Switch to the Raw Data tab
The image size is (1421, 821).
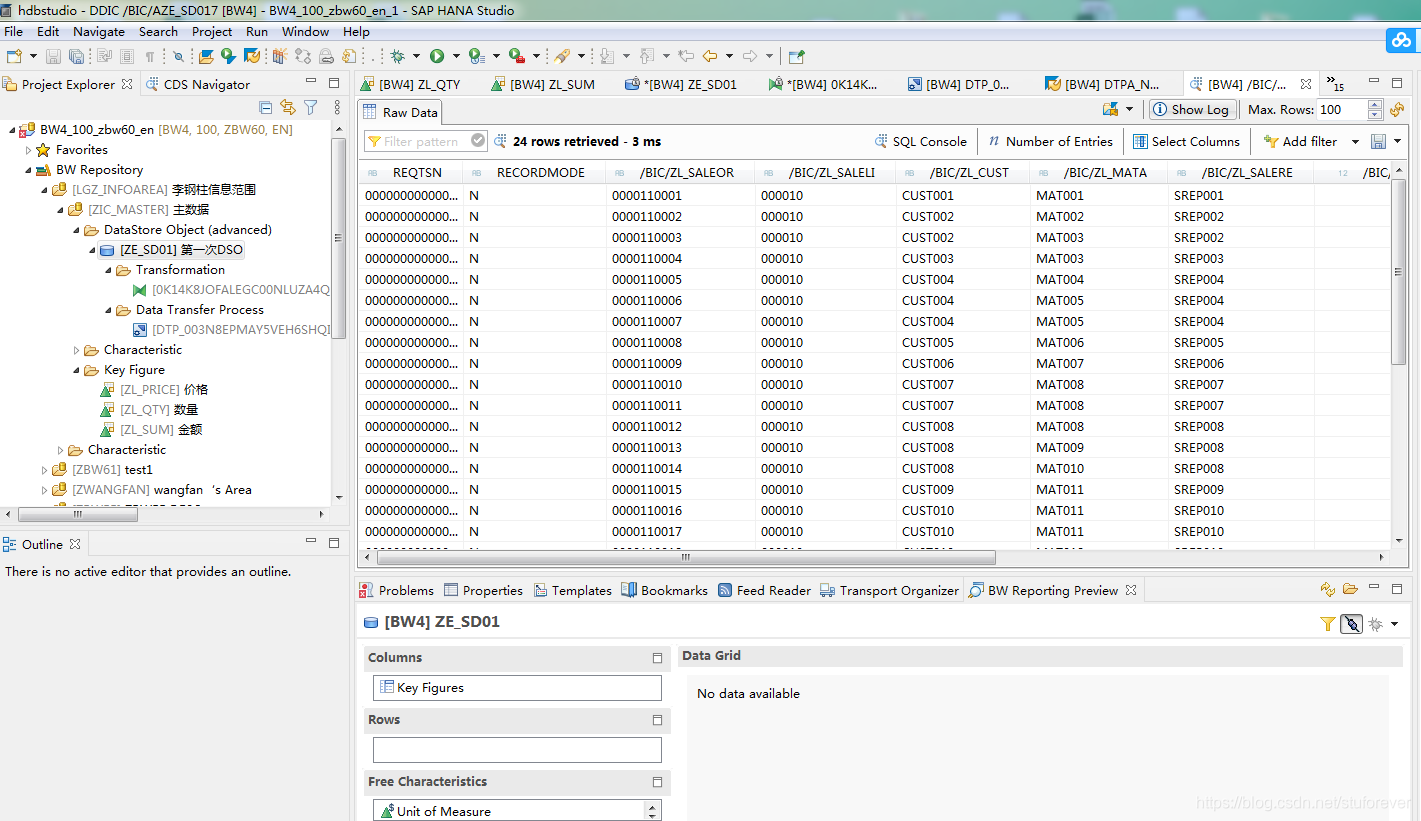click(400, 112)
